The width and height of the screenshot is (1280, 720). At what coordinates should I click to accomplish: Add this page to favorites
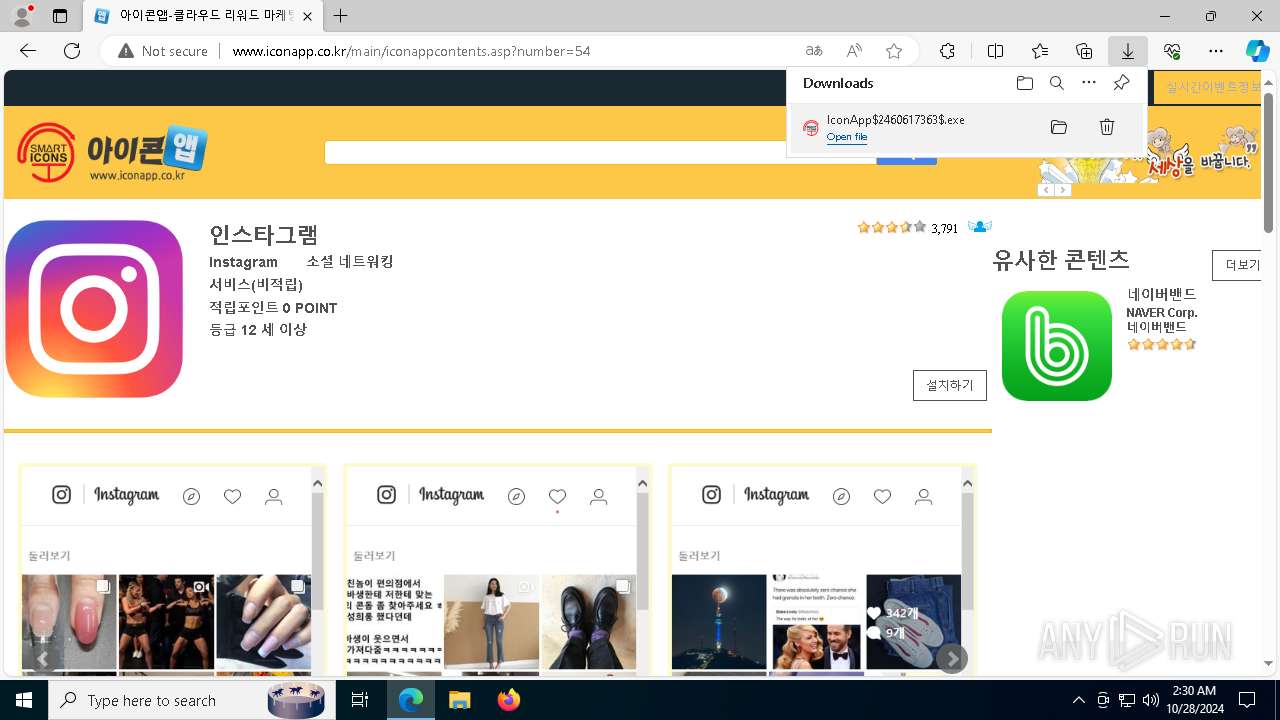pyautogui.click(x=894, y=51)
